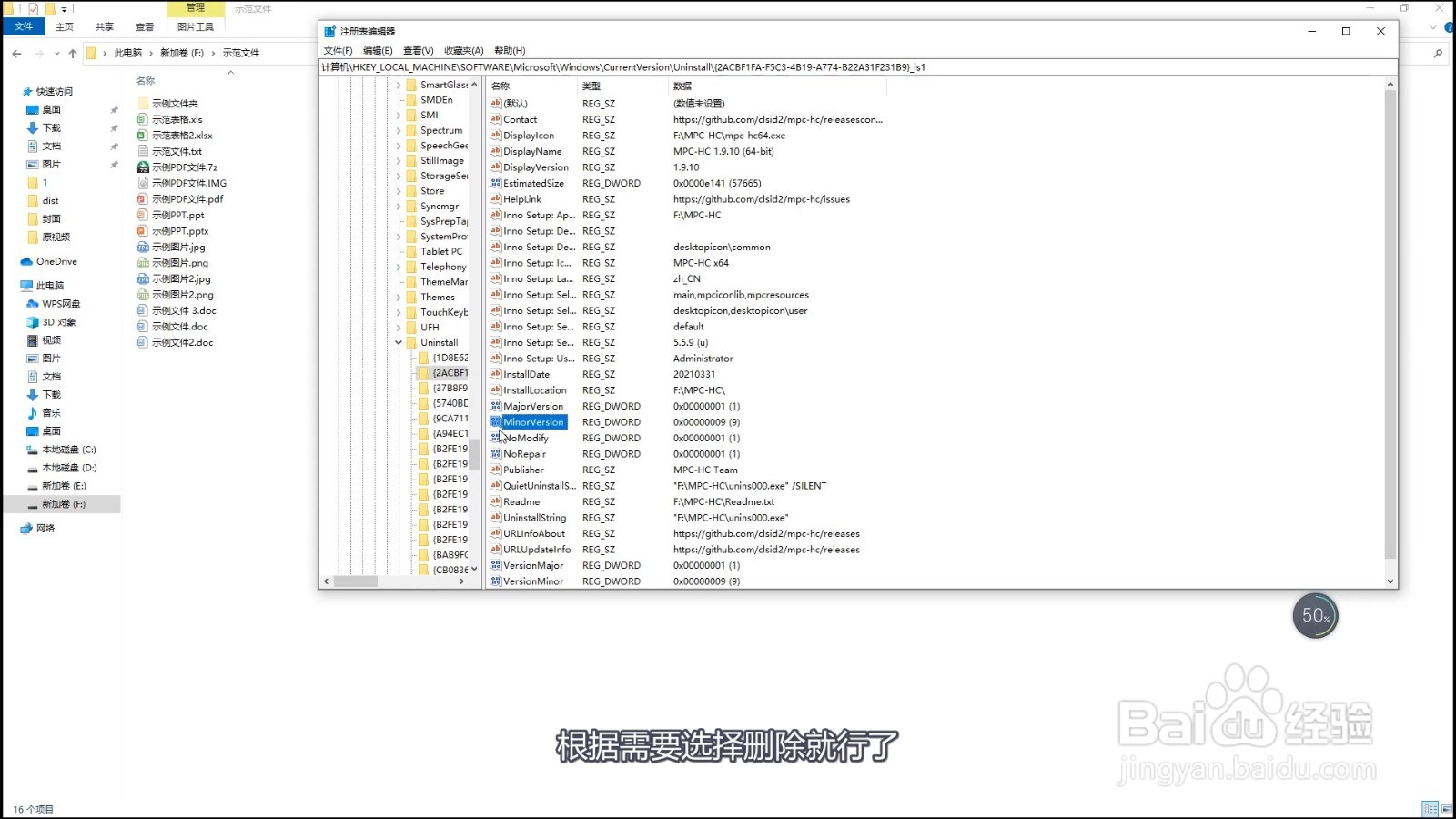Click the EstimatedSize DWORD value icon

(496, 183)
